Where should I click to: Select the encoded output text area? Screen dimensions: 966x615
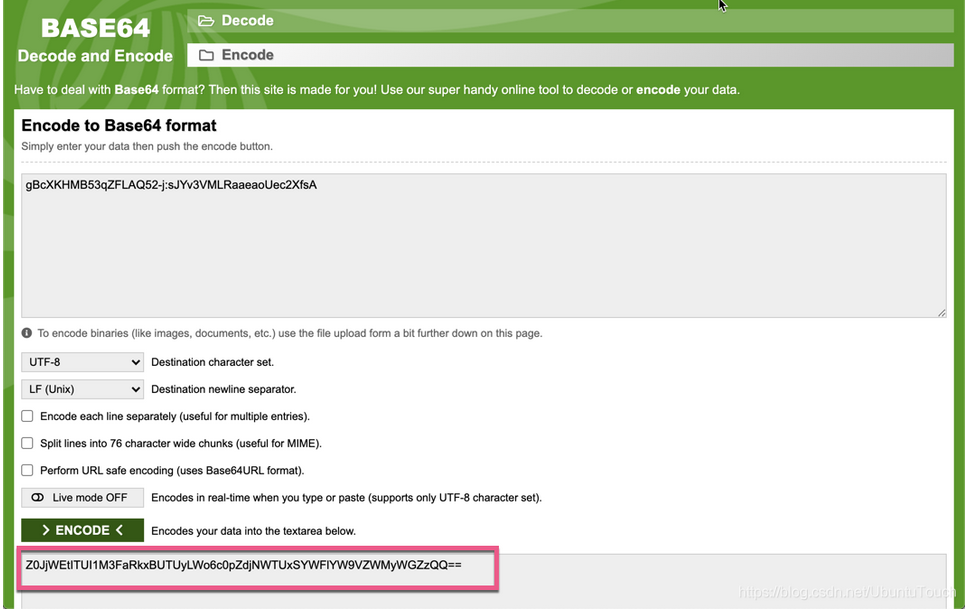point(255,568)
